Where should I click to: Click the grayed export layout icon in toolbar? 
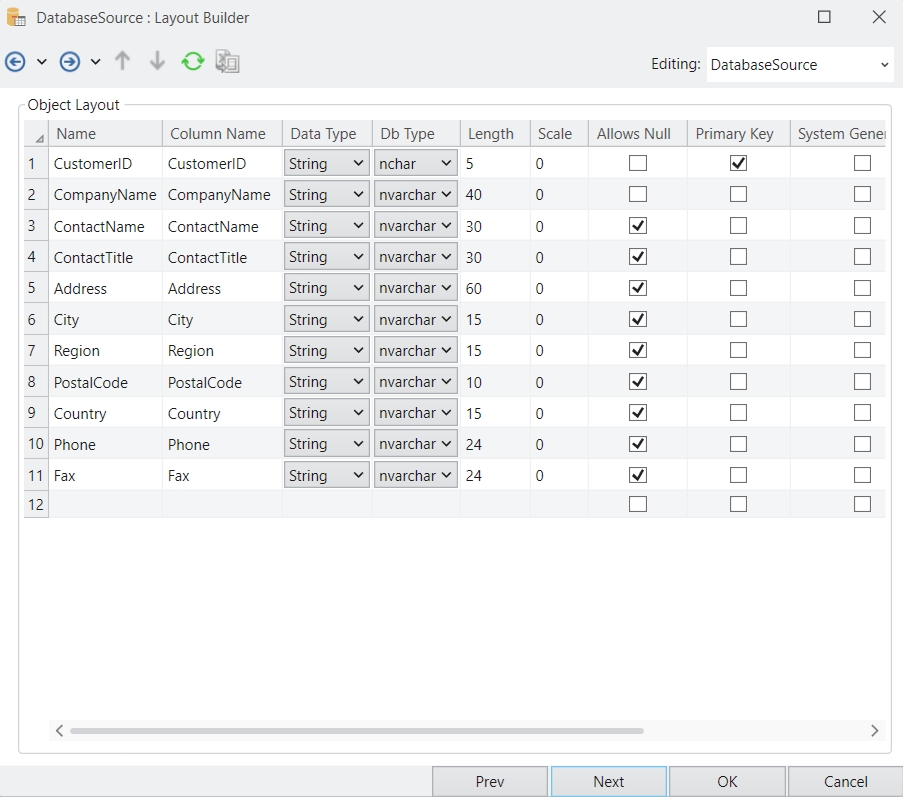227,62
